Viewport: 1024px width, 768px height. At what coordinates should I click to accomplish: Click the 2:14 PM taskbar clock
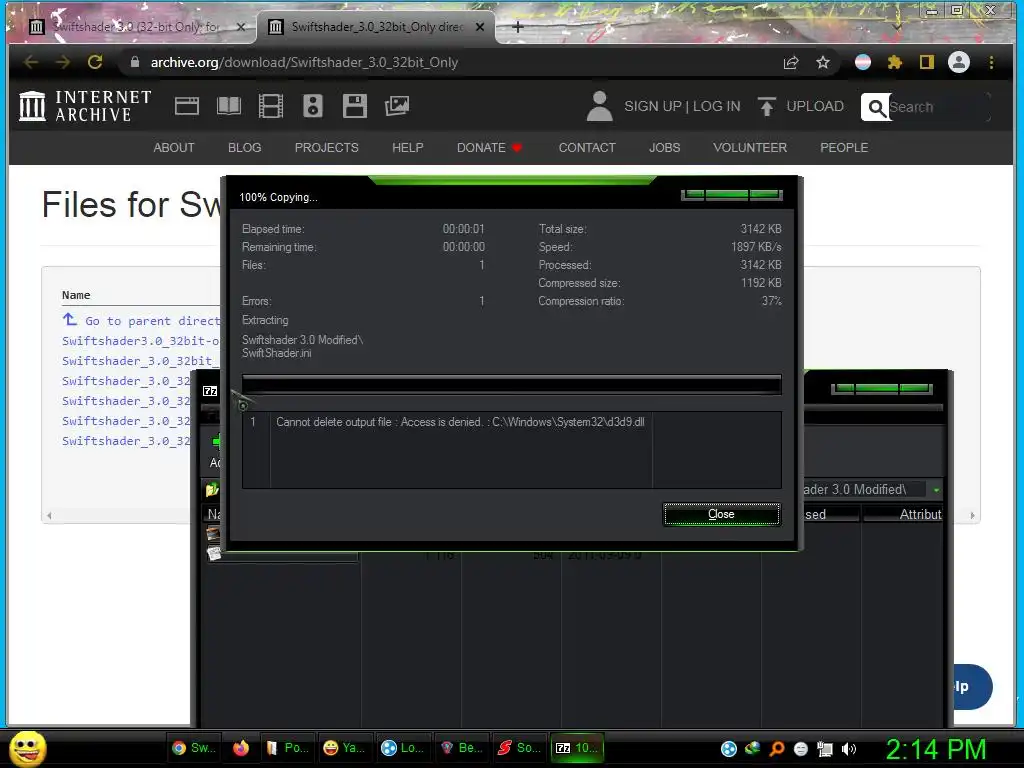(x=936, y=749)
